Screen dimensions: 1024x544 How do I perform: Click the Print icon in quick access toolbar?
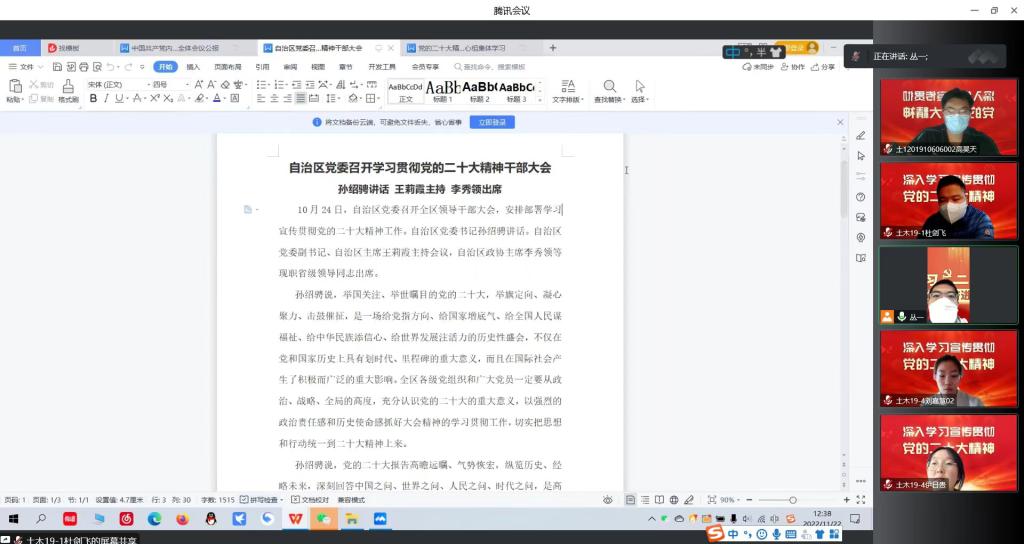[x=84, y=67]
